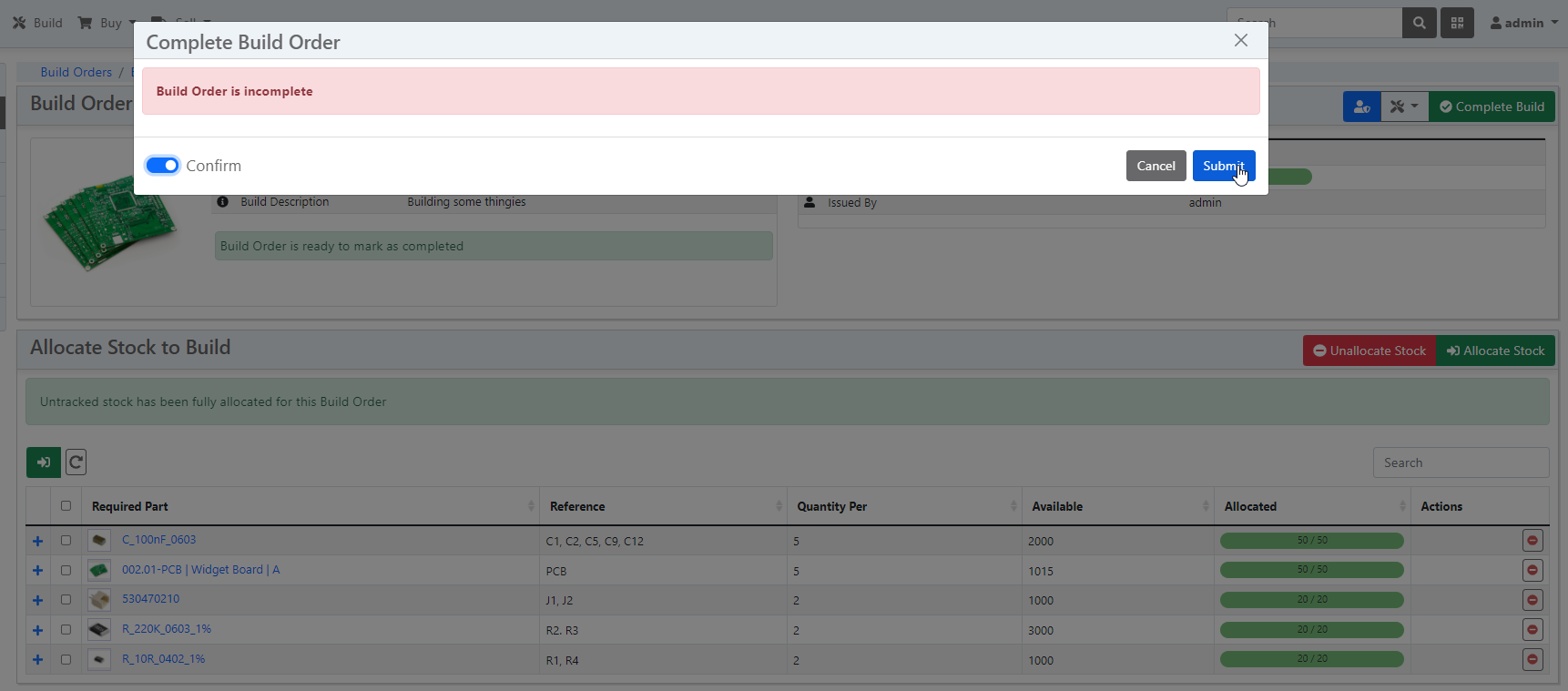
Task: Select the checkbox for the 530470210 row
Action: click(66, 600)
